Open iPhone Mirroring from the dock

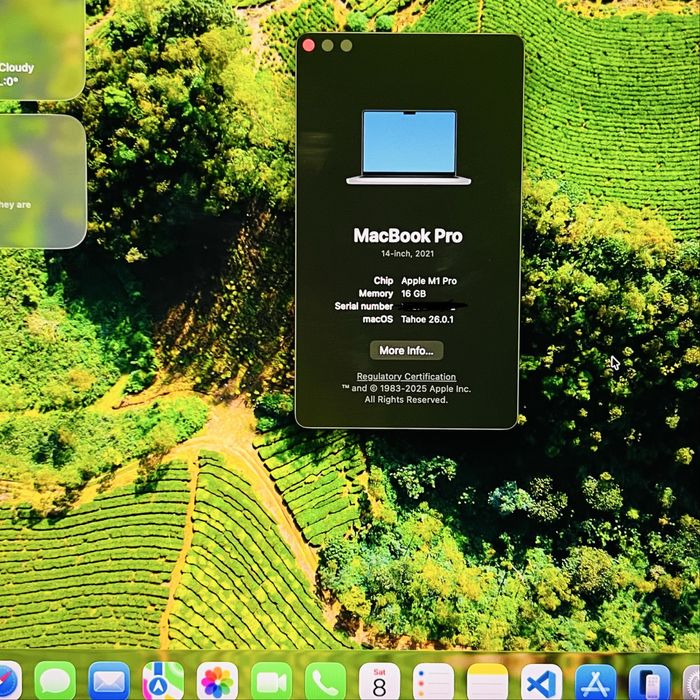click(650, 681)
